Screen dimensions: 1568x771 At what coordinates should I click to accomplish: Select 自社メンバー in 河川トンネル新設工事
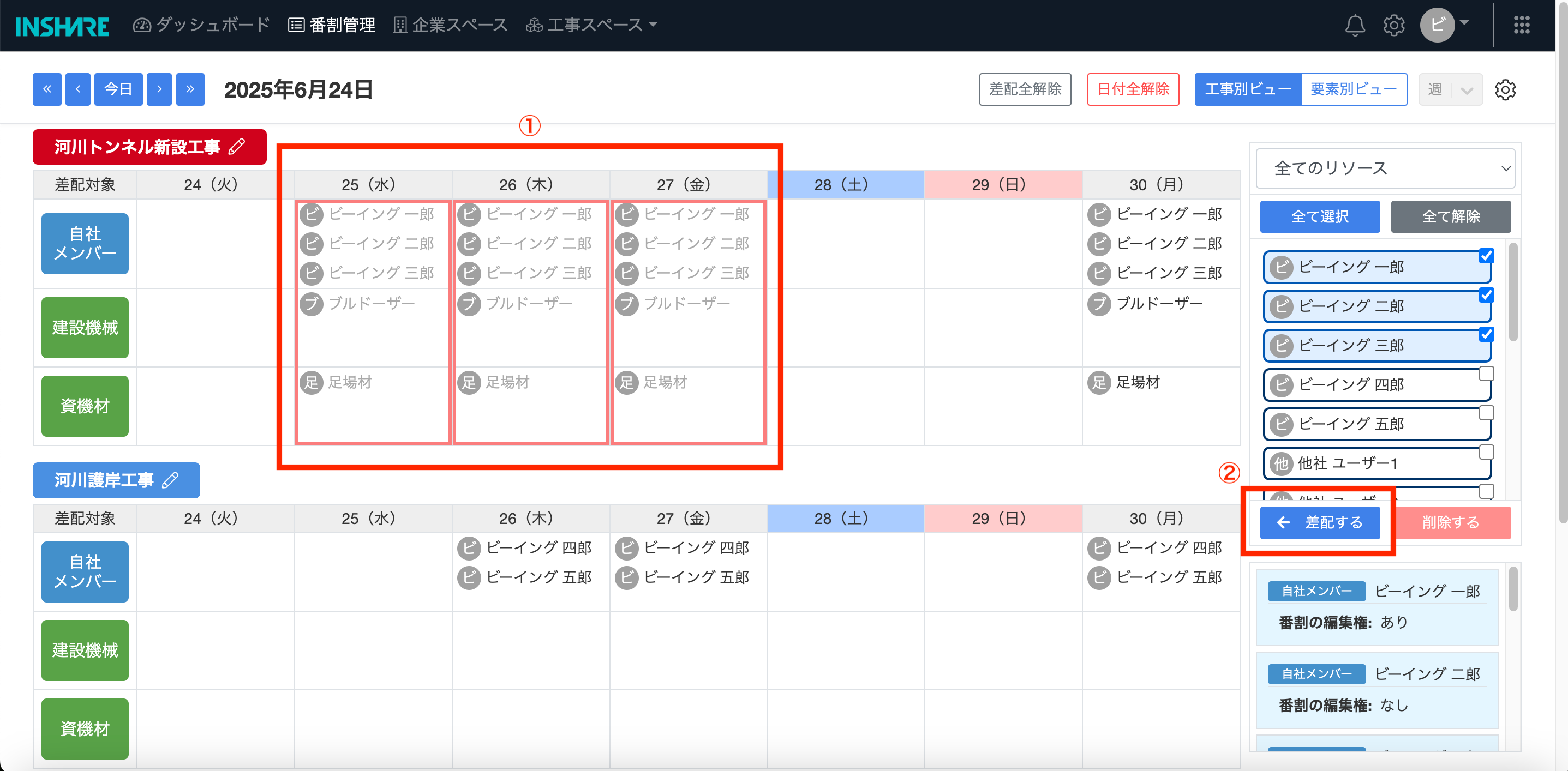tap(85, 243)
